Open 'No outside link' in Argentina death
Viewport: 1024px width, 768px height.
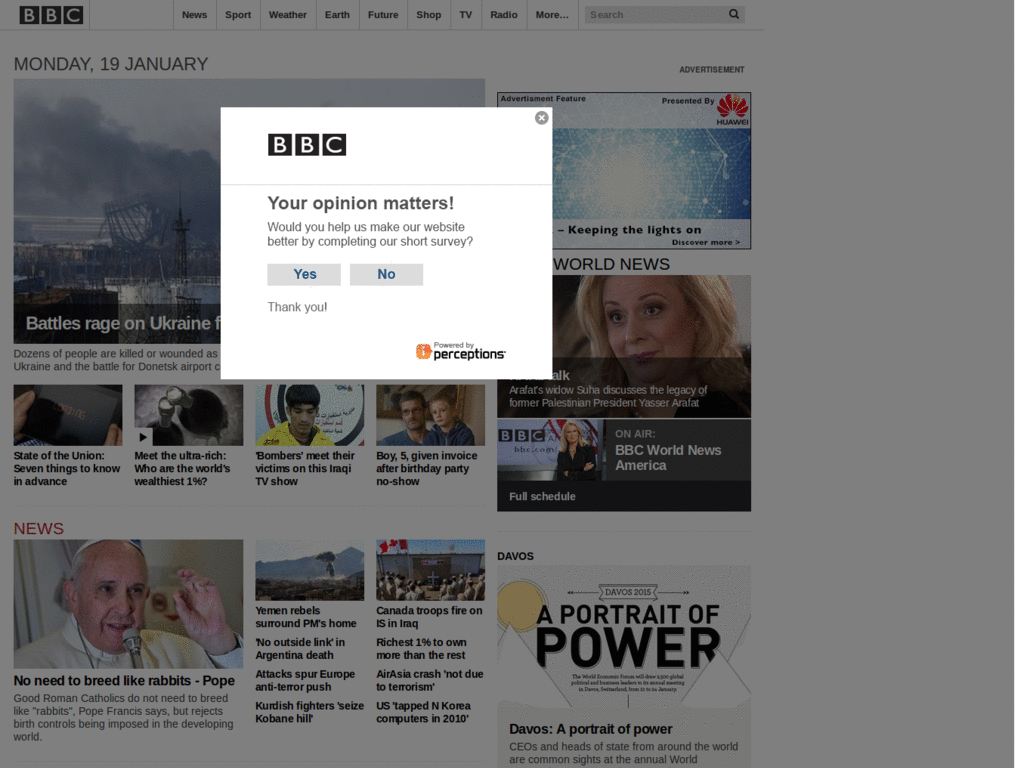pos(300,648)
